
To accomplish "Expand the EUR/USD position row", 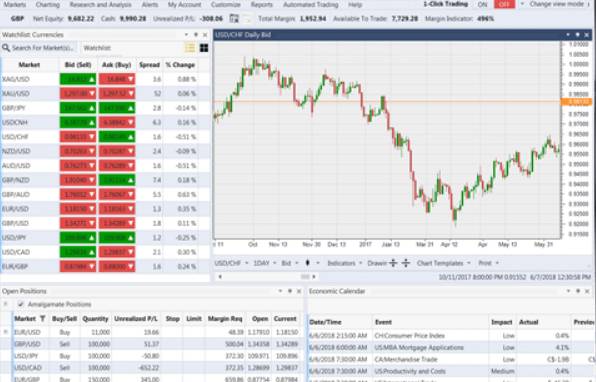I will tap(5, 332).
